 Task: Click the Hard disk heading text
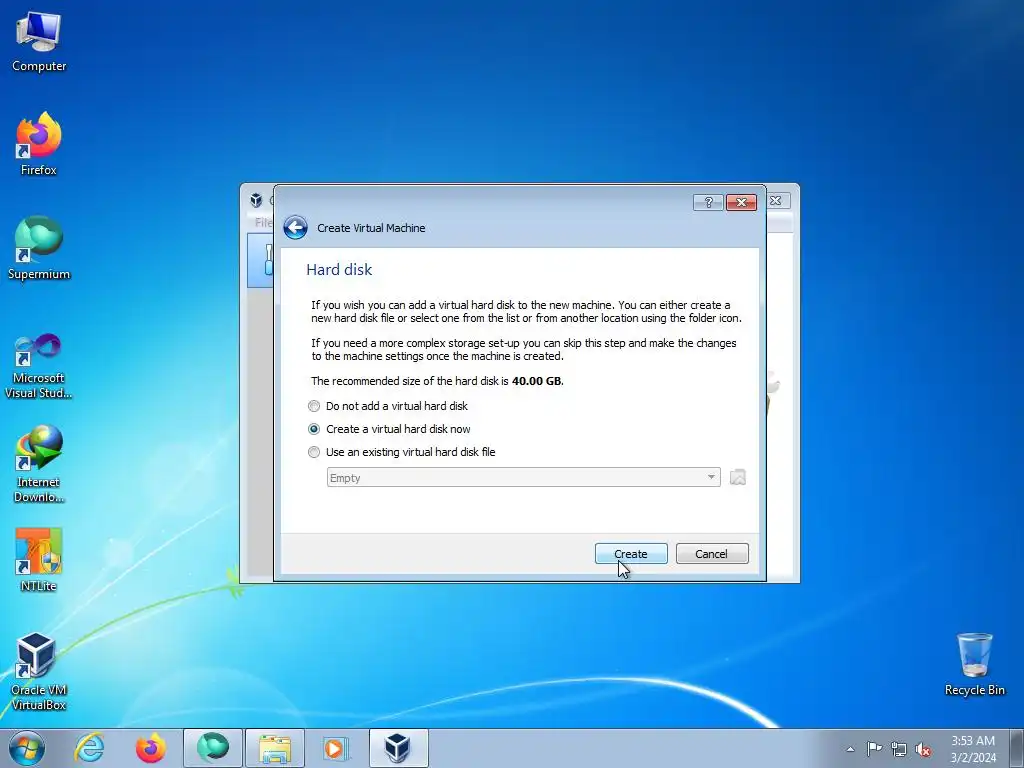pos(339,269)
